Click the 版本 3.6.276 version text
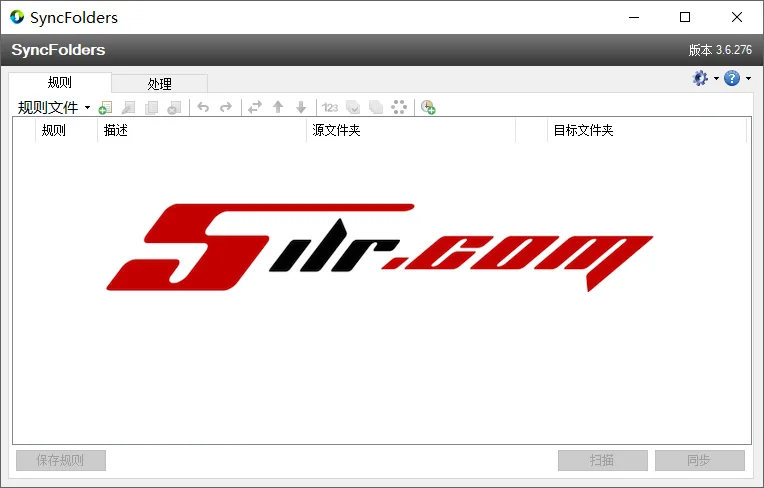The height and width of the screenshot is (488, 764). 720,50
